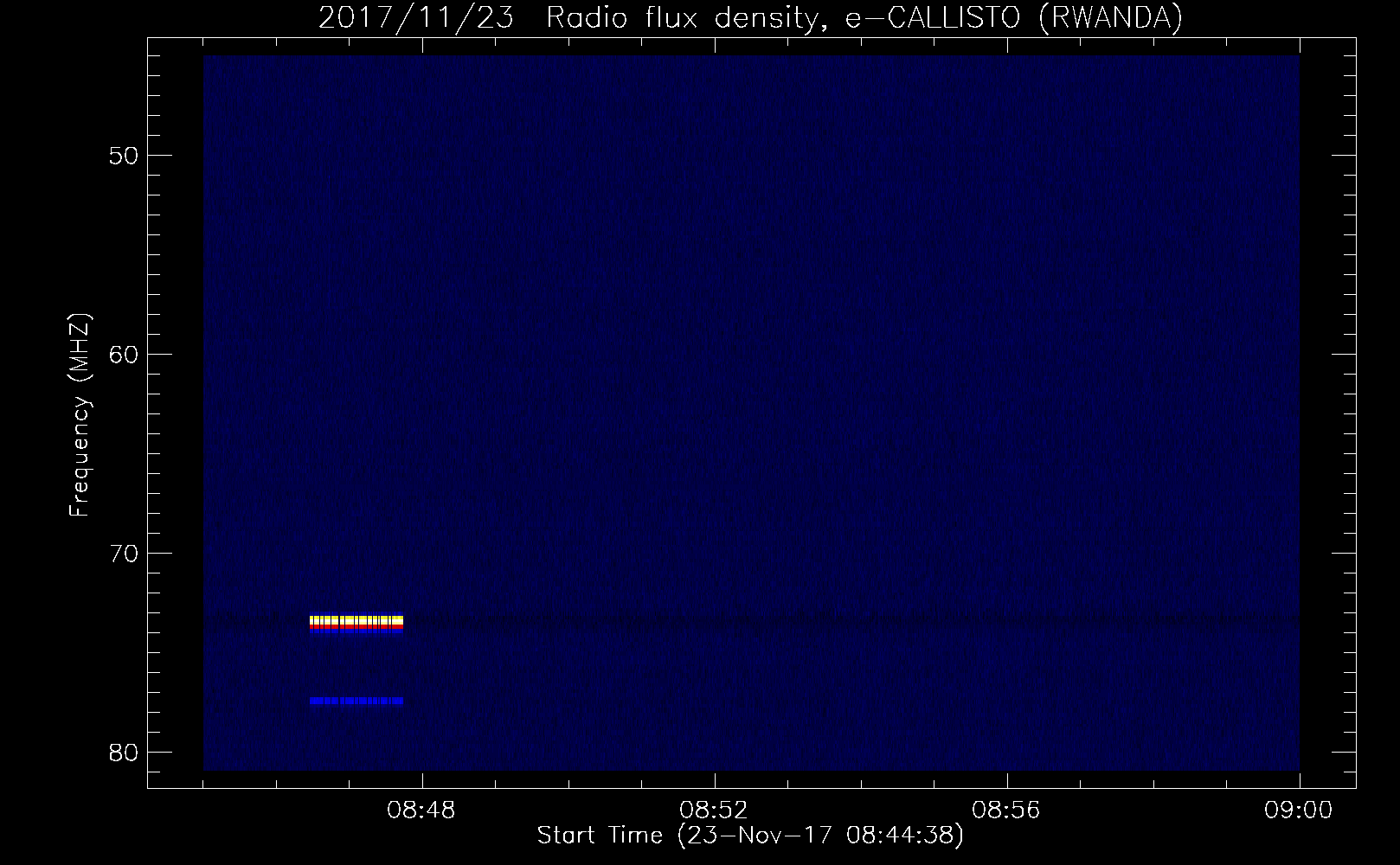
Task: Click the 09:00 time tick label
Action: pos(1300,811)
